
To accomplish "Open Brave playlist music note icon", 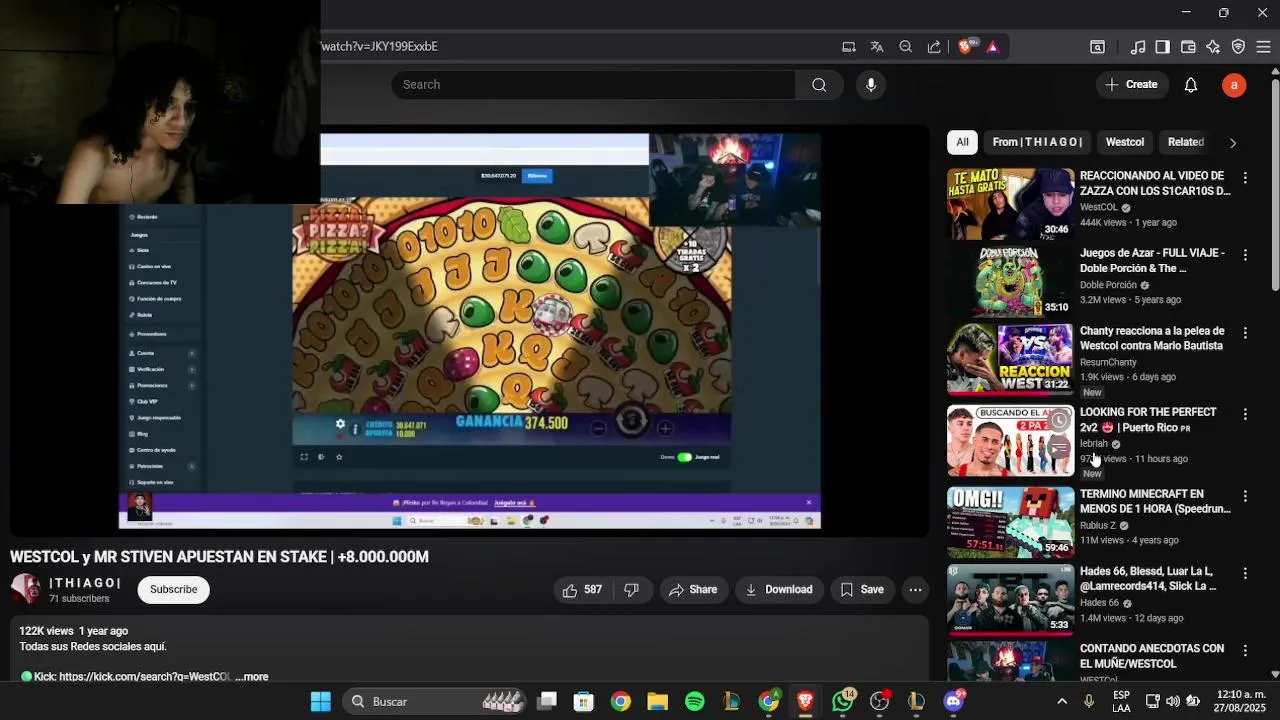I will coord(1138,46).
